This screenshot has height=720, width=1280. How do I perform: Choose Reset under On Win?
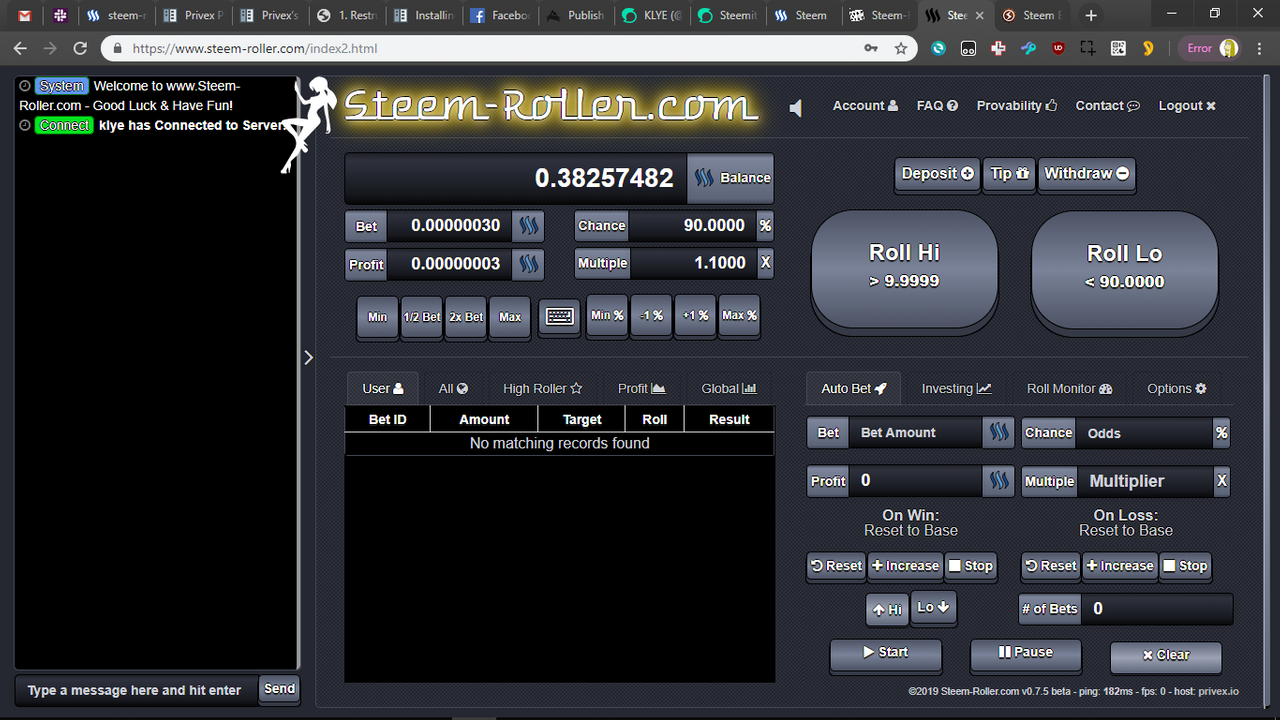click(x=836, y=566)
